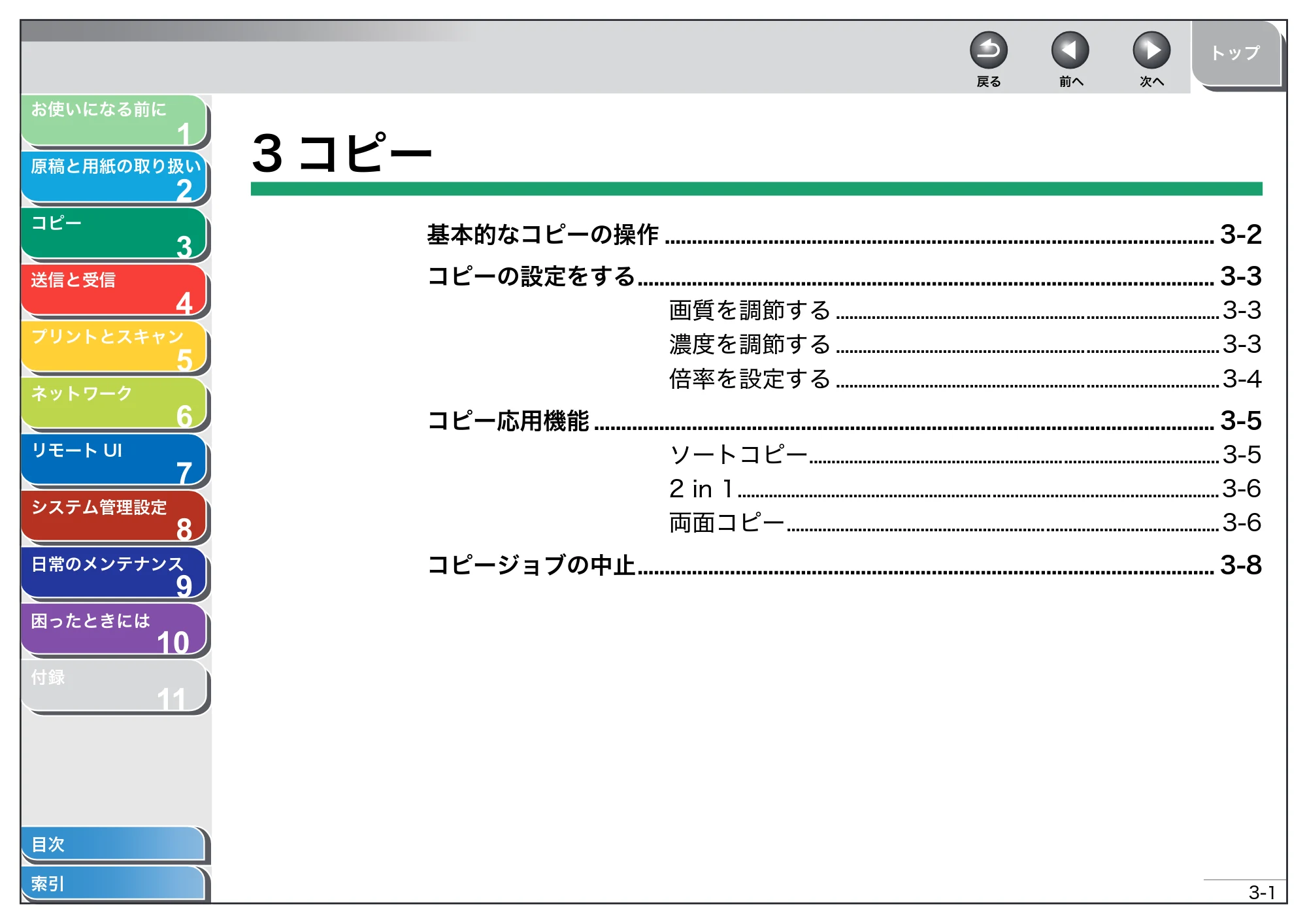Go to the 索引 (index) button
This screenshot has height=924, width=1307.
click(113, 883)
